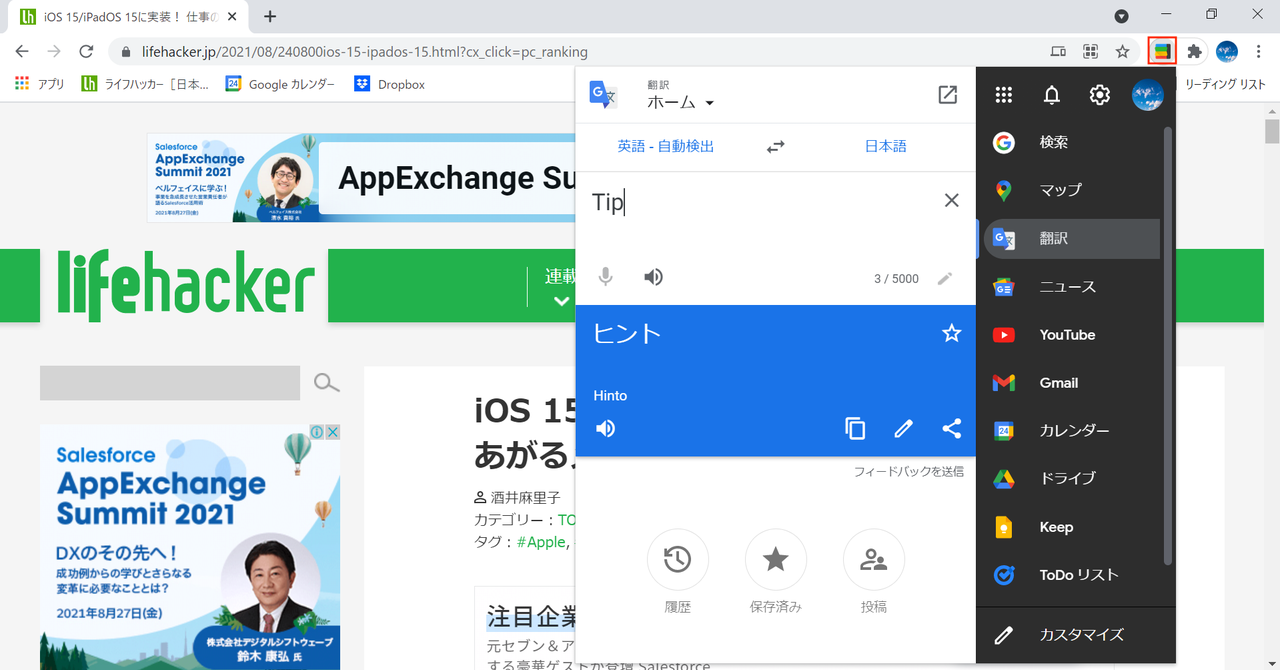Clear the source text with X

pos(952,201)
